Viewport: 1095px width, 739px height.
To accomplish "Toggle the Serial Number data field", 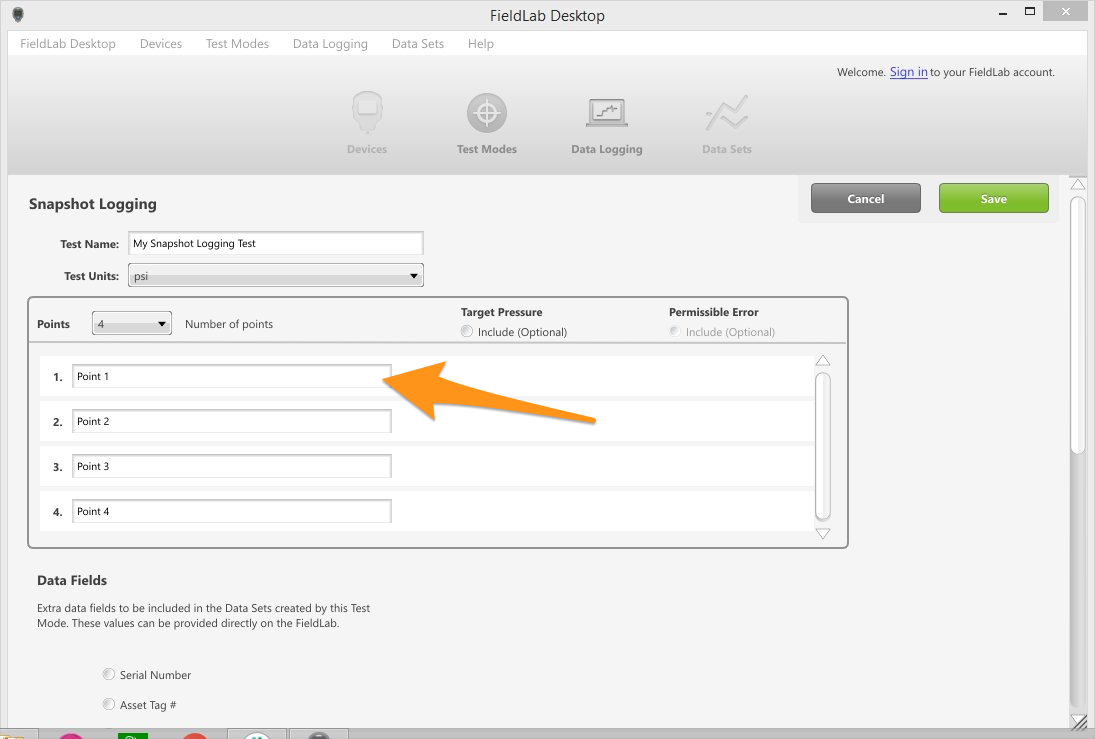I will tap(108, 674).
